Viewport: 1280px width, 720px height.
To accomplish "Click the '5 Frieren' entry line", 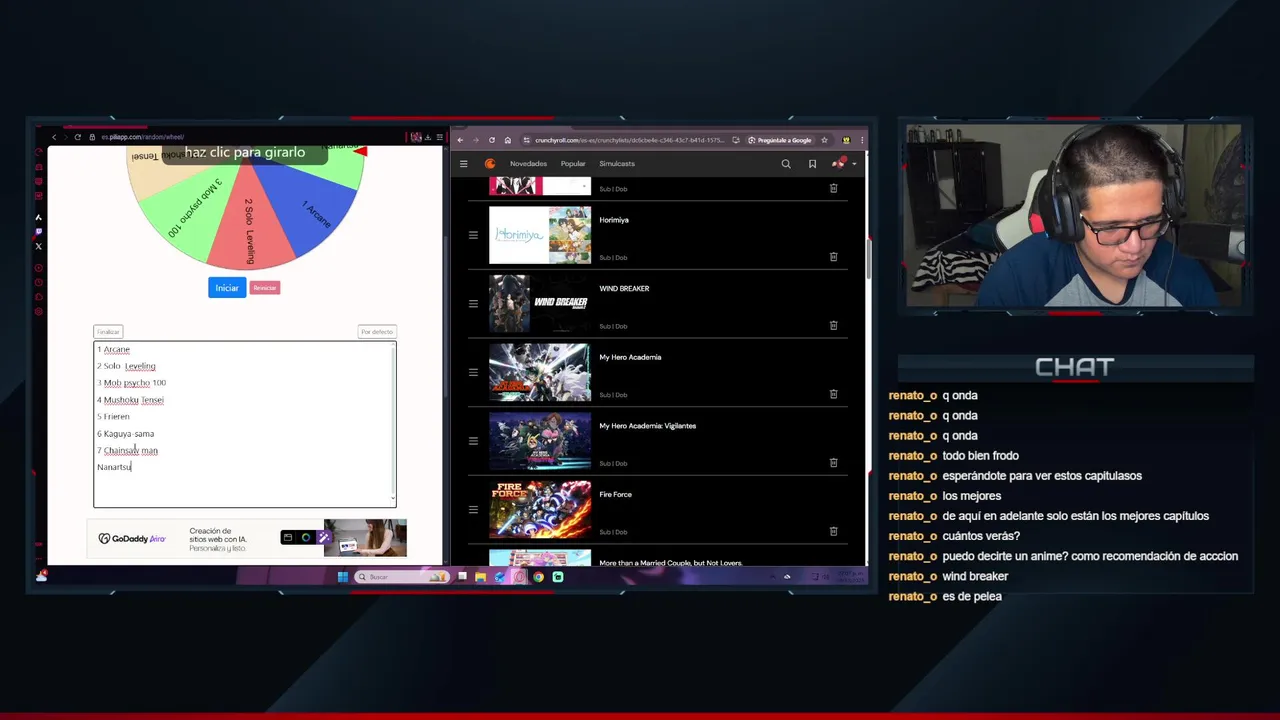I will pos(113,417).
